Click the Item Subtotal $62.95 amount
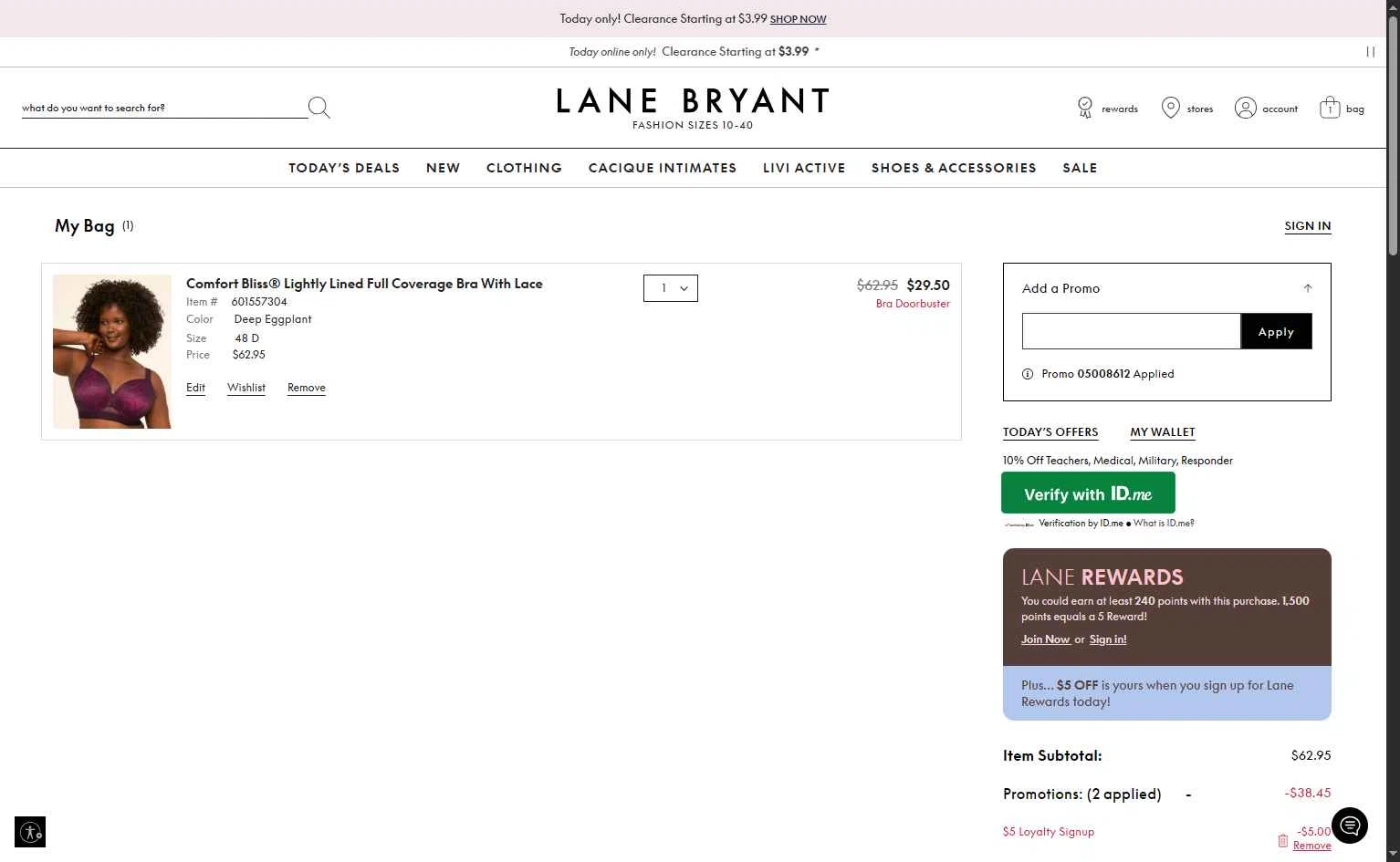 1311,755
